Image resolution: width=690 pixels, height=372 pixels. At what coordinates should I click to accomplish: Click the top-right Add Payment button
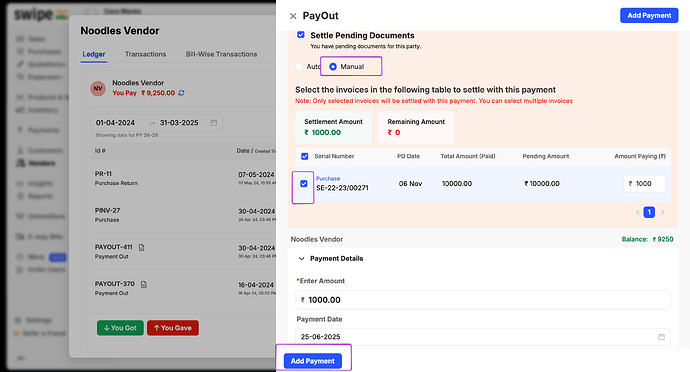pos(649,15)
